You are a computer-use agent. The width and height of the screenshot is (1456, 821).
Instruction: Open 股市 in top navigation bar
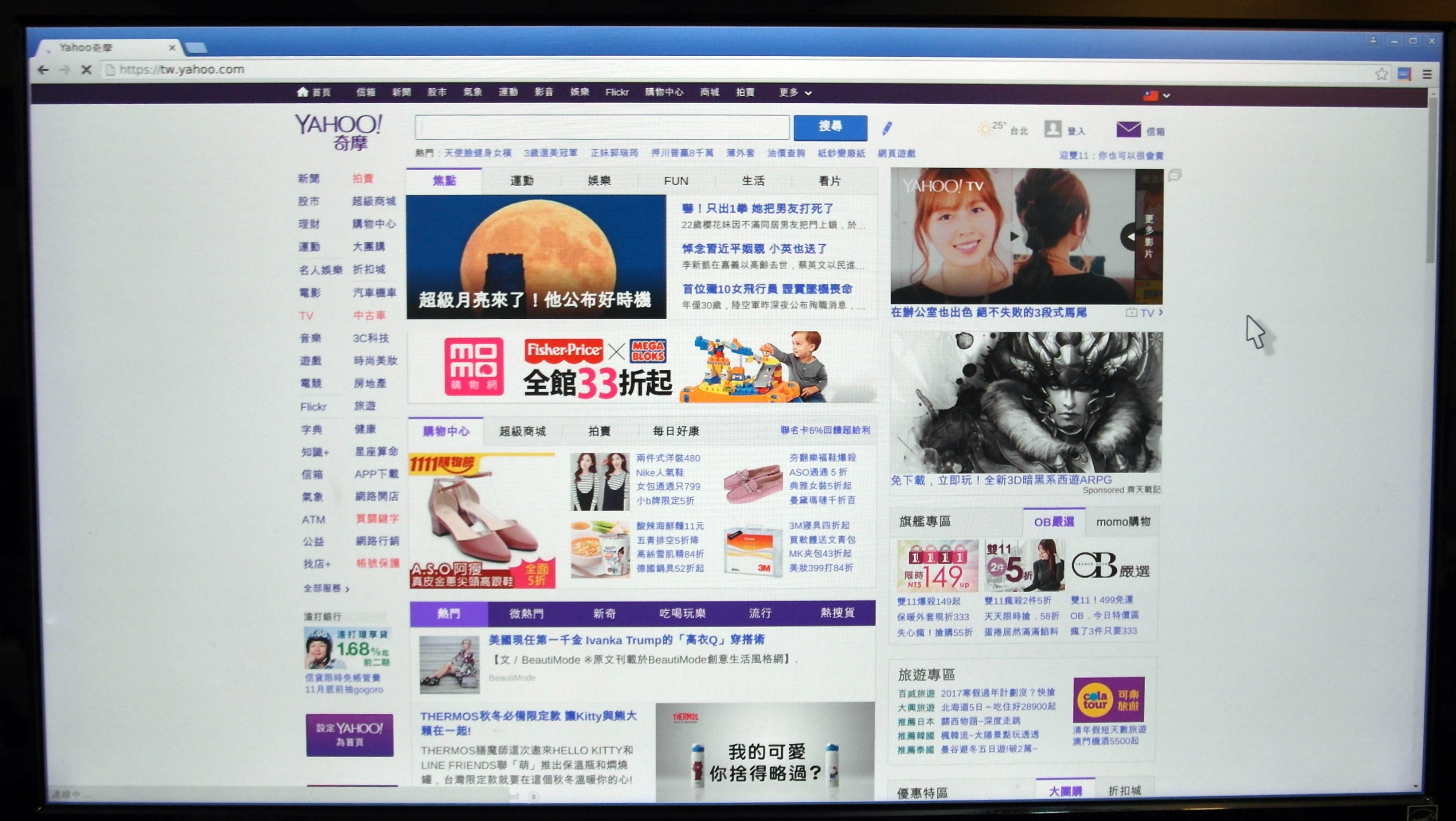436,92
